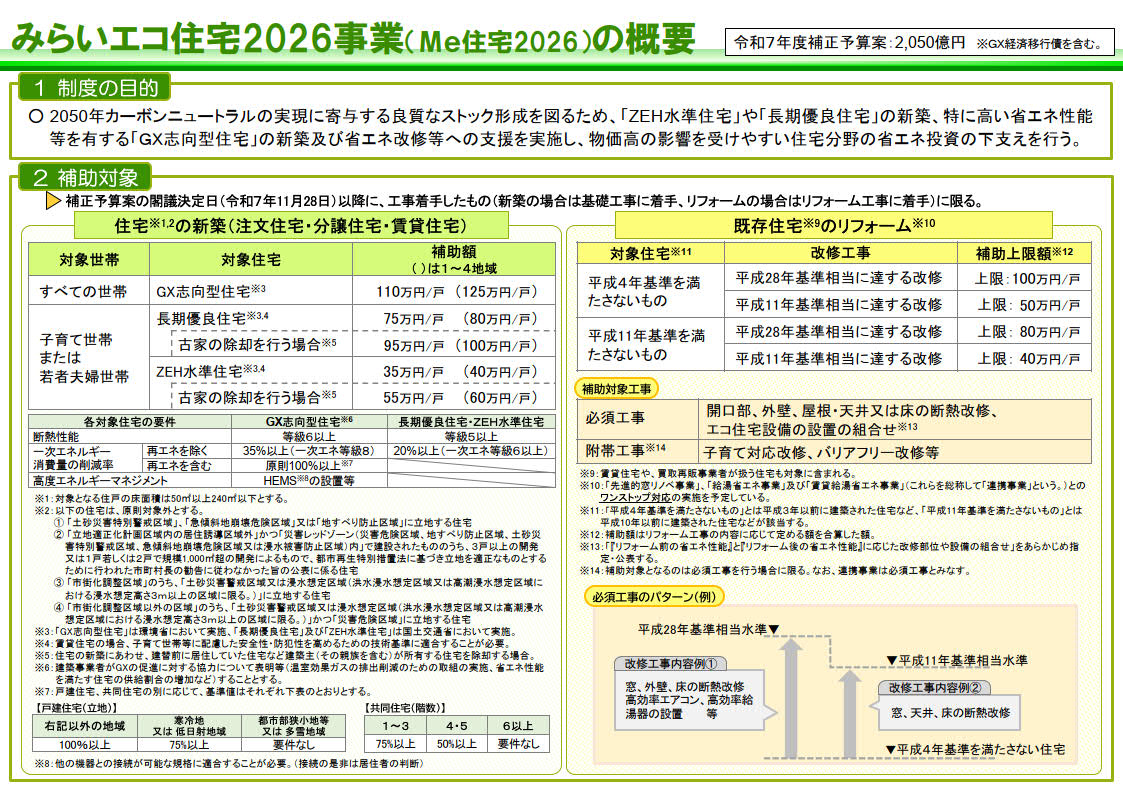Select the 必須工事 row label
This screenshot has height=794, width=1123.
click(618, 420)
